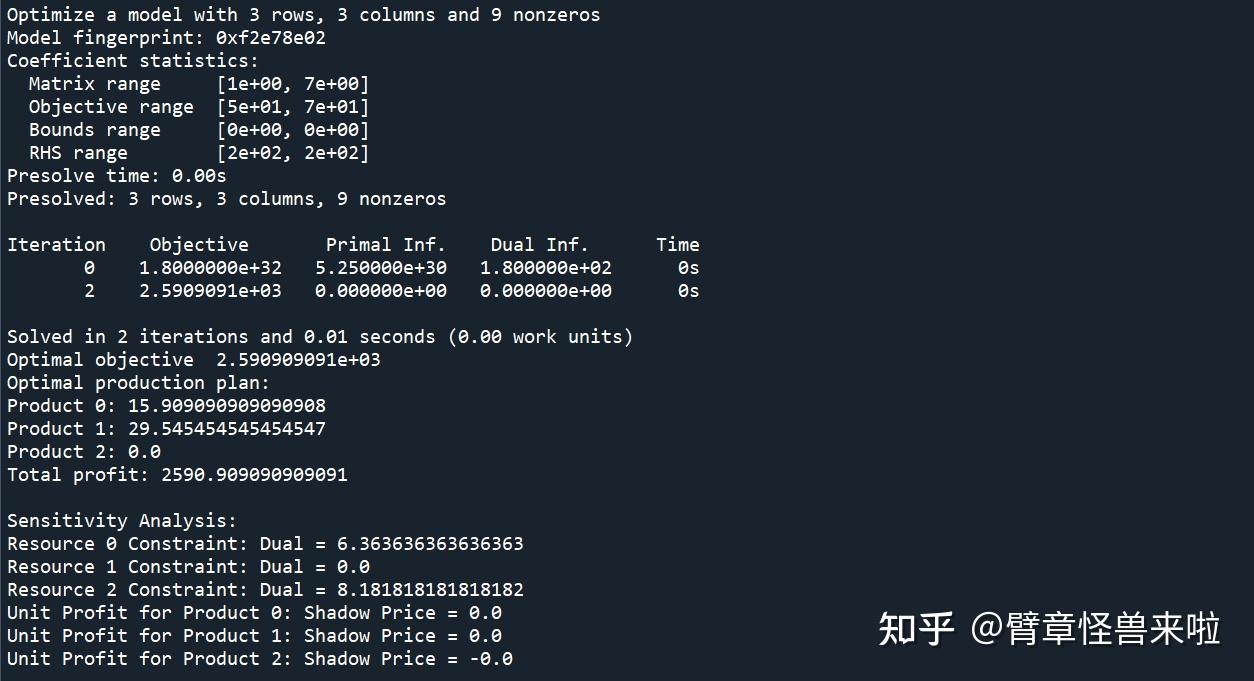Click the iteration 2 objective value
Screen dimensions: 1254x681
coord(210,291)
